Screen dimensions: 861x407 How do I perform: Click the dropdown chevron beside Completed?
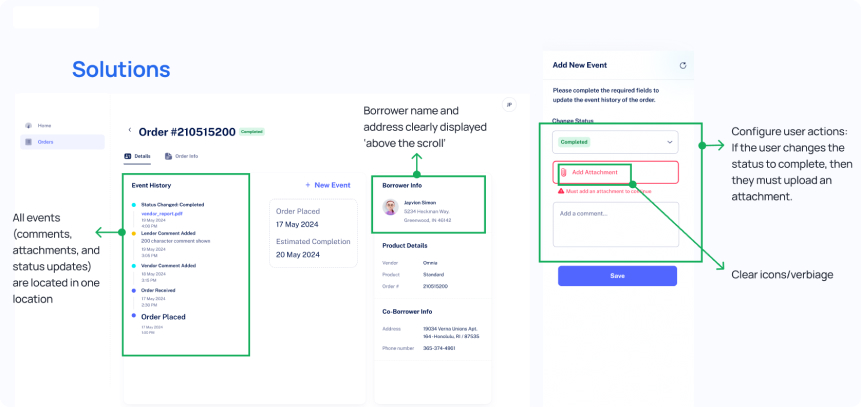669,142
